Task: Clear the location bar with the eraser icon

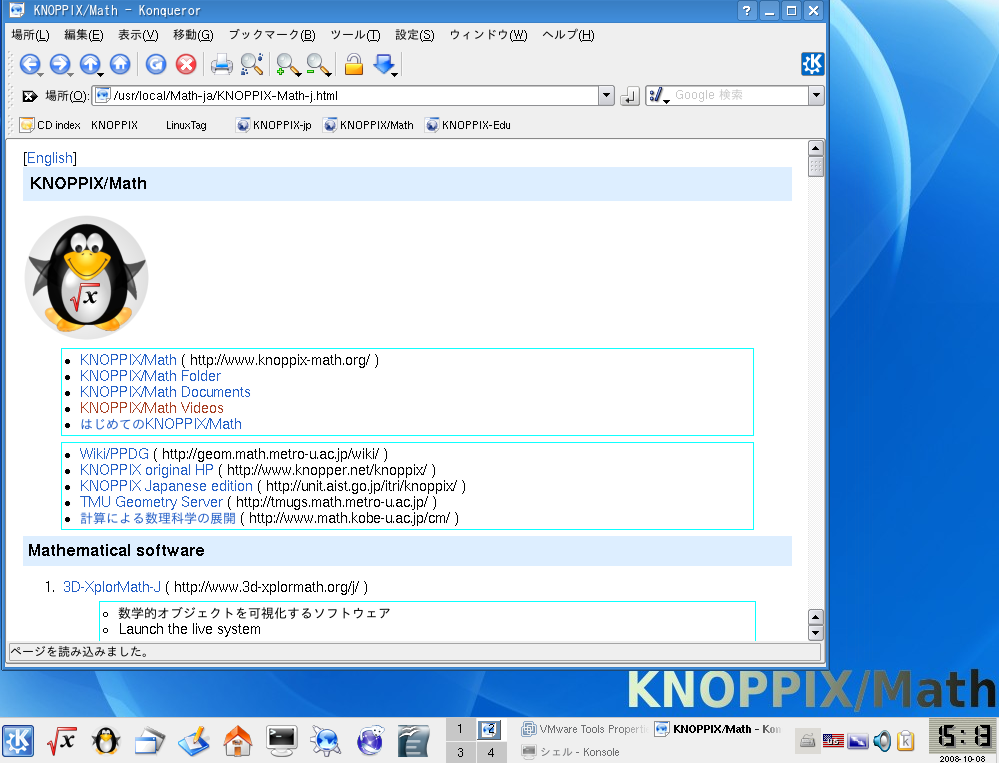Action: point(29,96)
